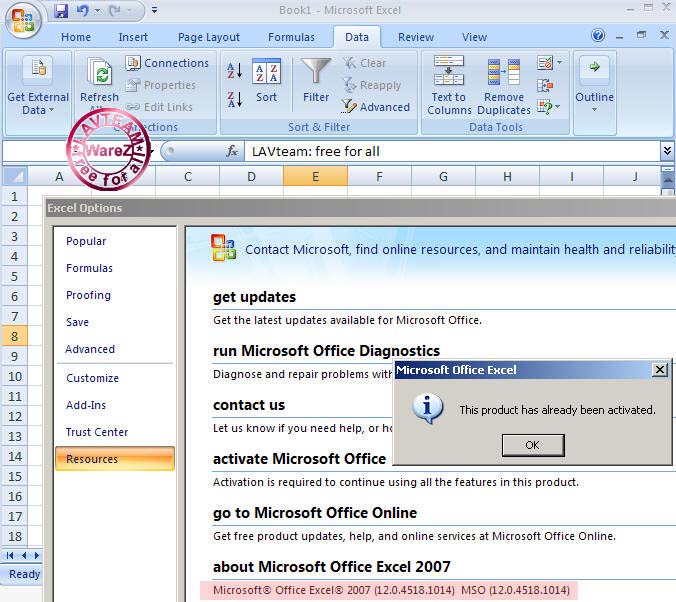Click Remove Duplicates
This screenshot has height=602, width=676.
tap(504, 85)
